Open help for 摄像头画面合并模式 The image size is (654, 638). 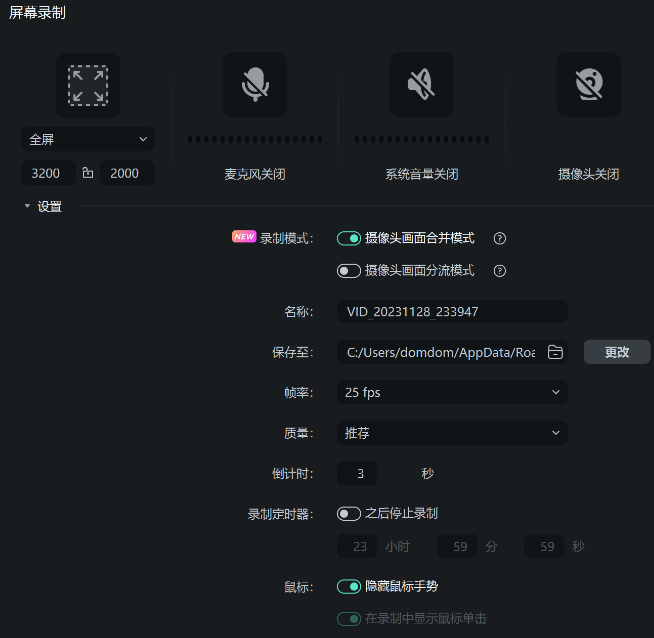pos(500,239)
